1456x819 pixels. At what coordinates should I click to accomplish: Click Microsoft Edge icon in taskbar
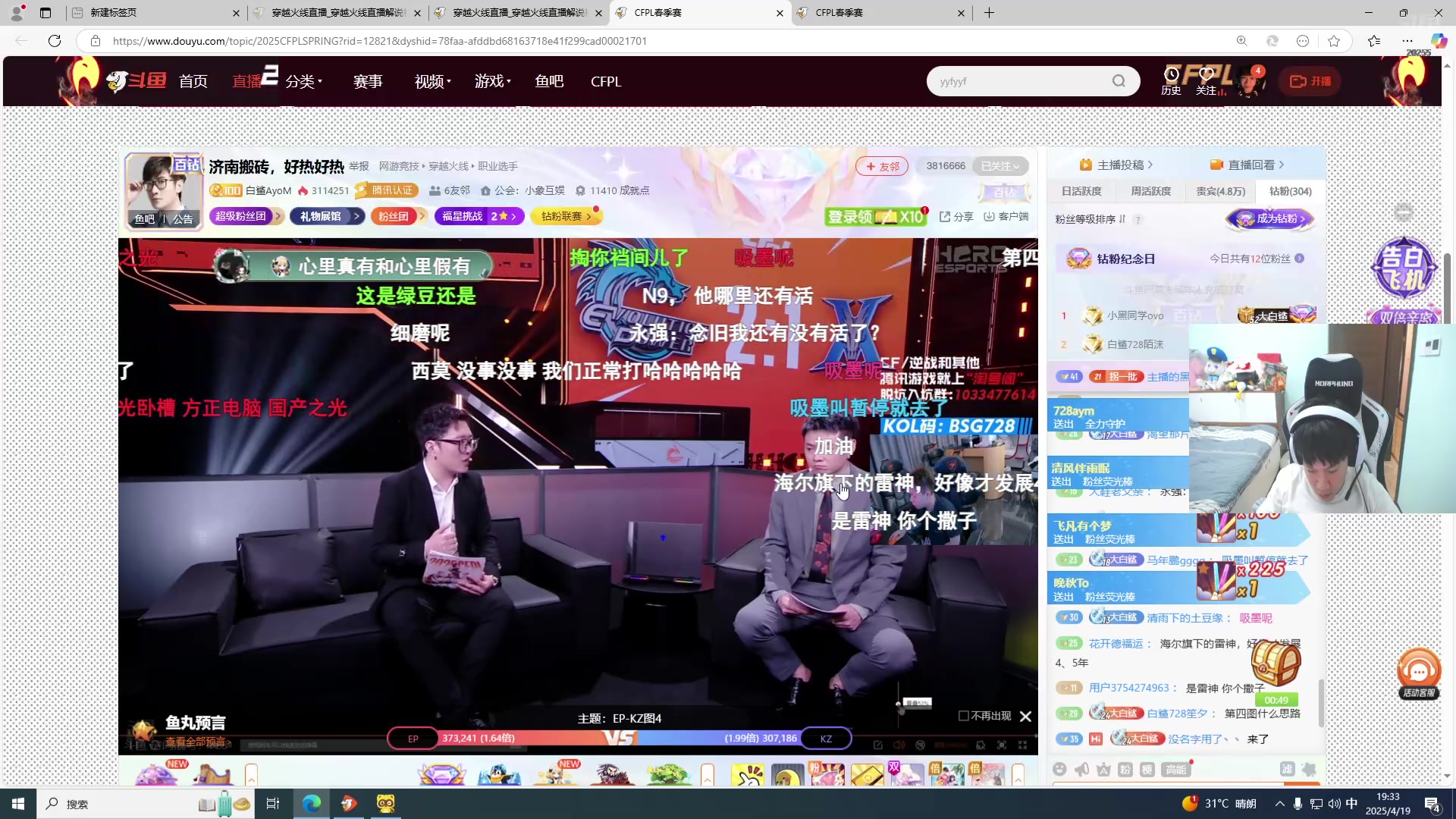click(312, 803)
